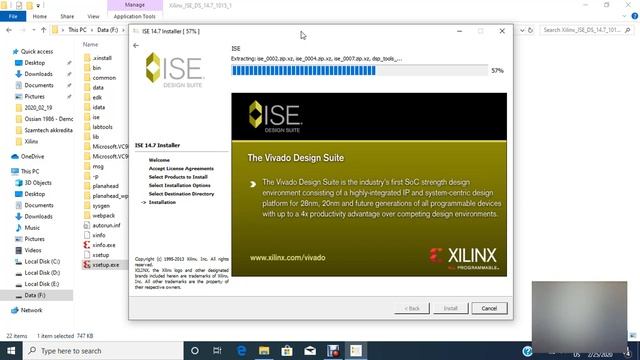Open the View ribbon tab

93,16
